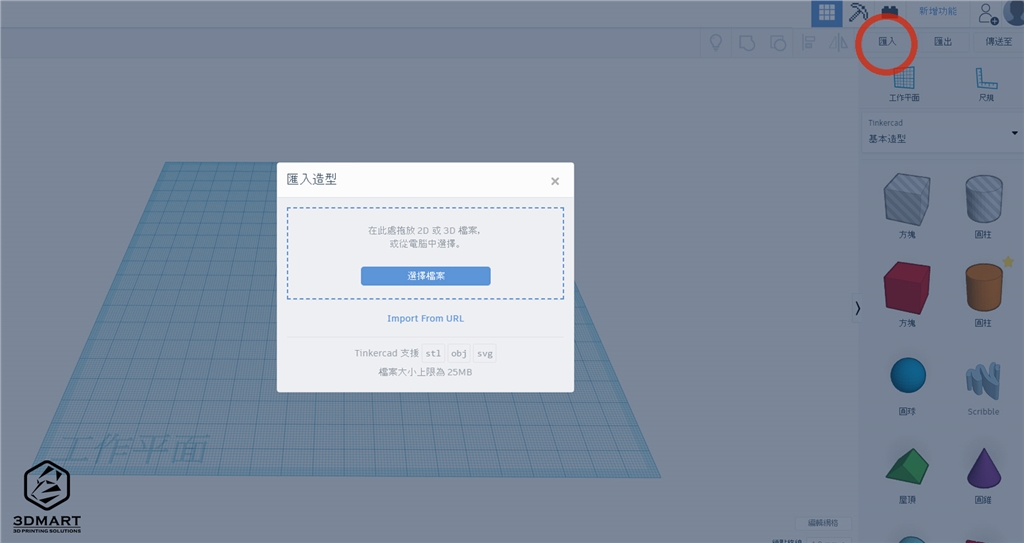Image resolution: width=1024 pixels, height=543 pixels.
Task: Click the 新增功能 link
Action: point(937,12)
